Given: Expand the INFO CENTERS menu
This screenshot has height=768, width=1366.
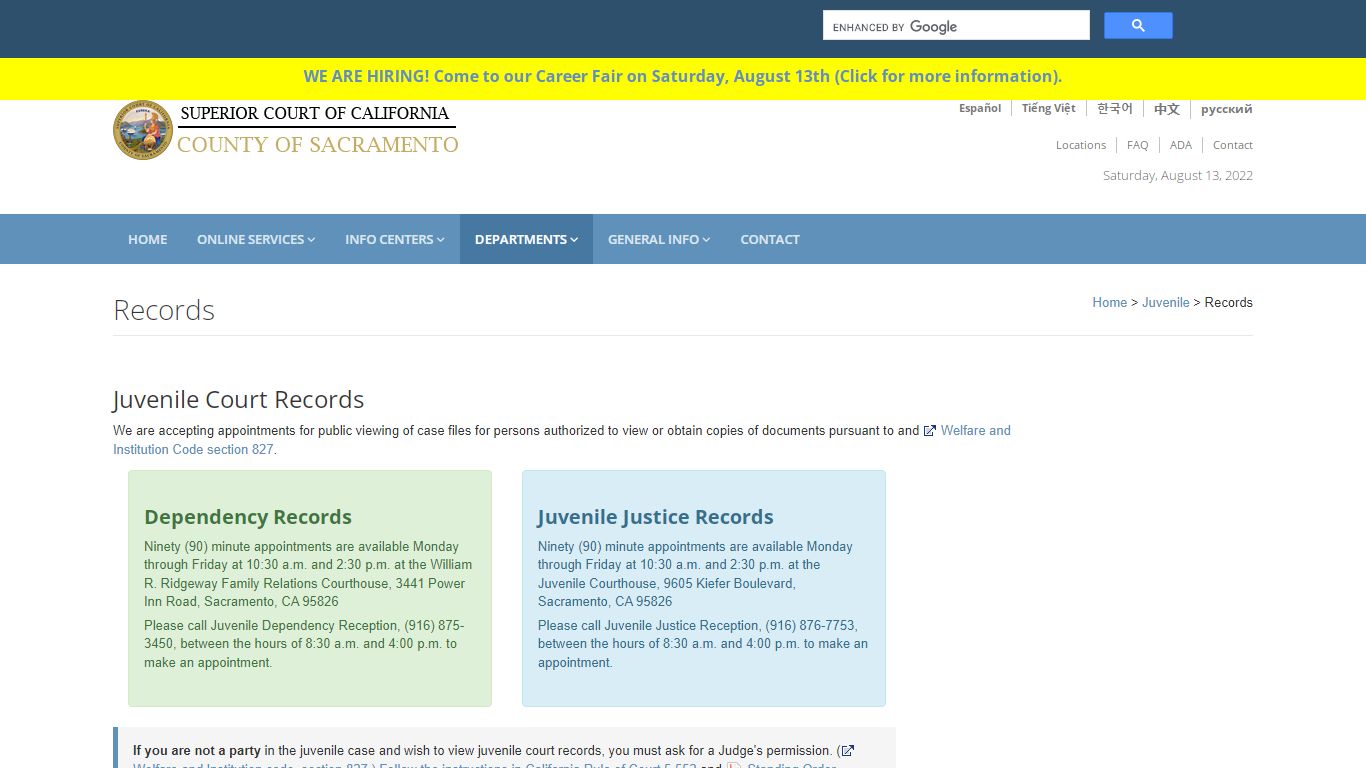Looking at the screenshot, I should 395,239.
